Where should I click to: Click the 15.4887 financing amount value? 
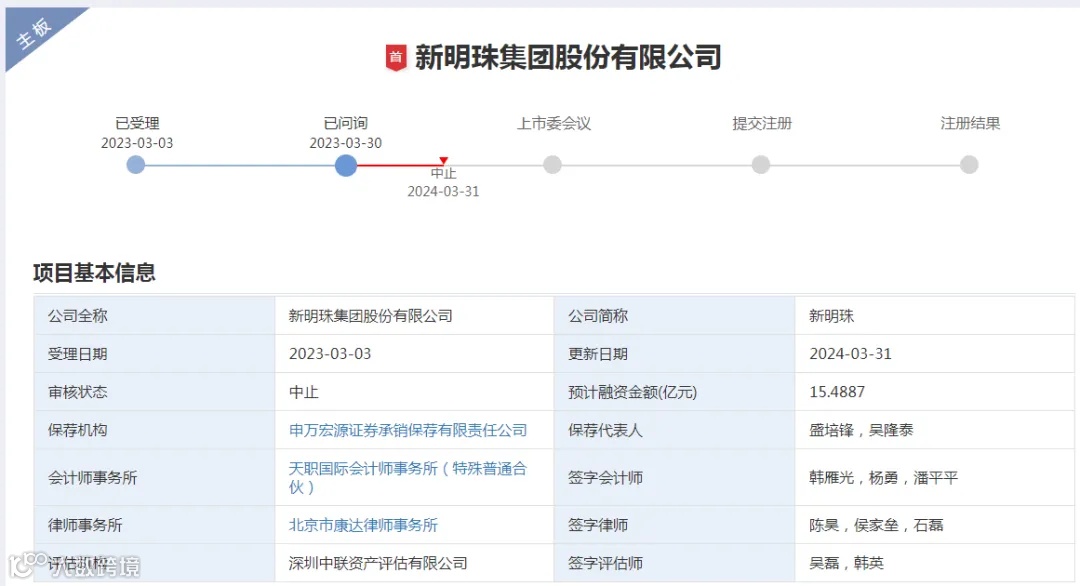[x=837, y=392]
